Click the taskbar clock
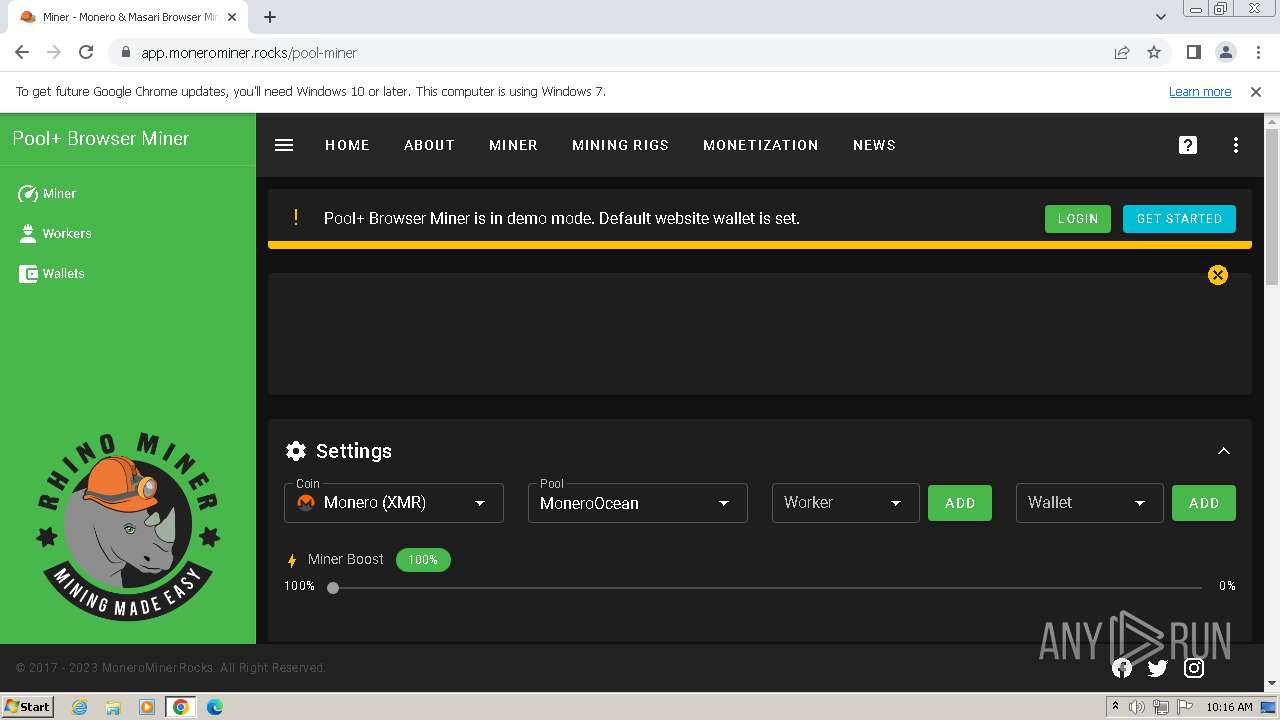Screen dimensions: 1280x720 pyautogui.click(x=1229, y=707)
